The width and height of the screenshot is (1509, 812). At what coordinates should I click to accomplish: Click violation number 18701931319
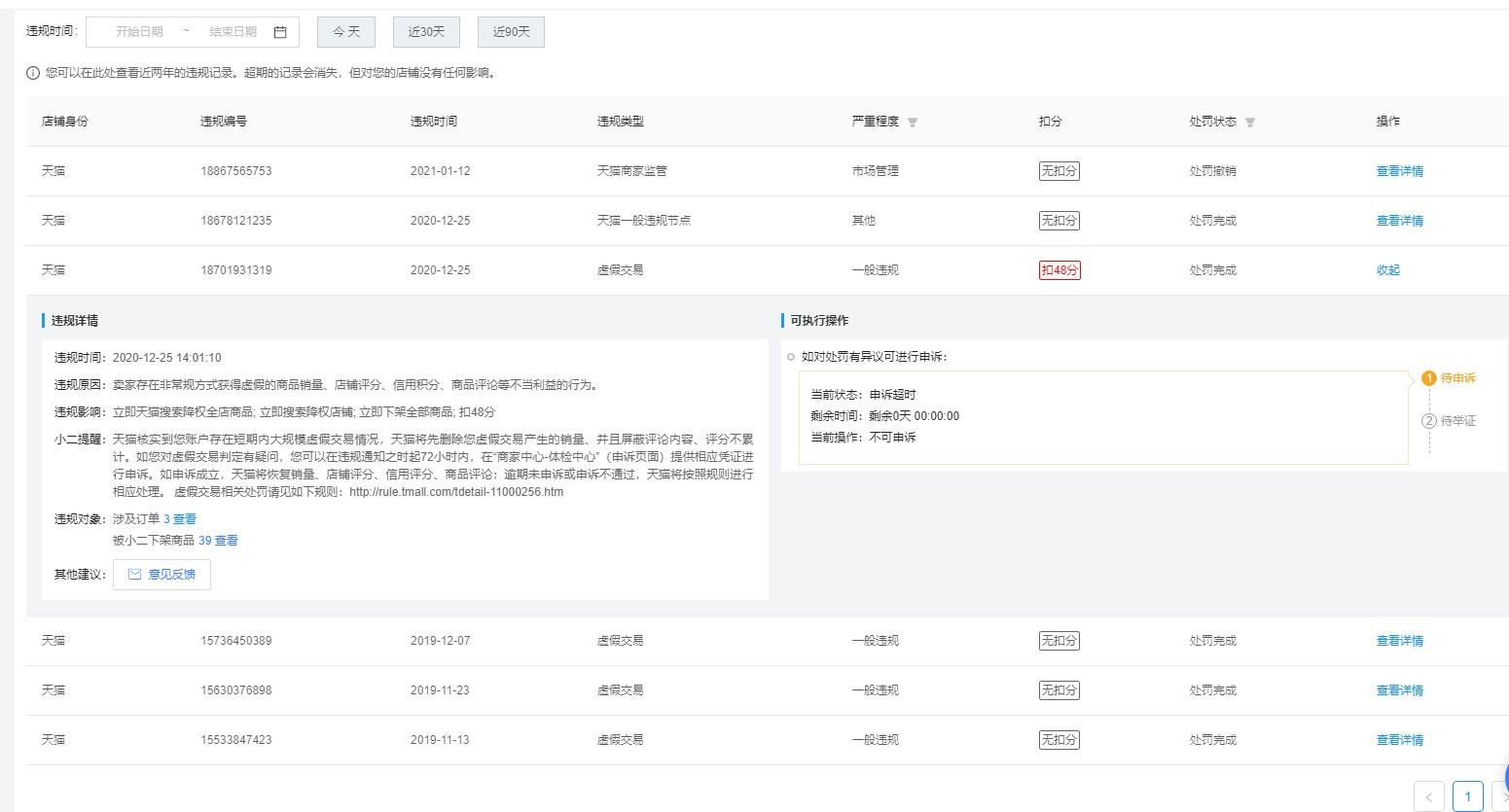coord(236,270)
